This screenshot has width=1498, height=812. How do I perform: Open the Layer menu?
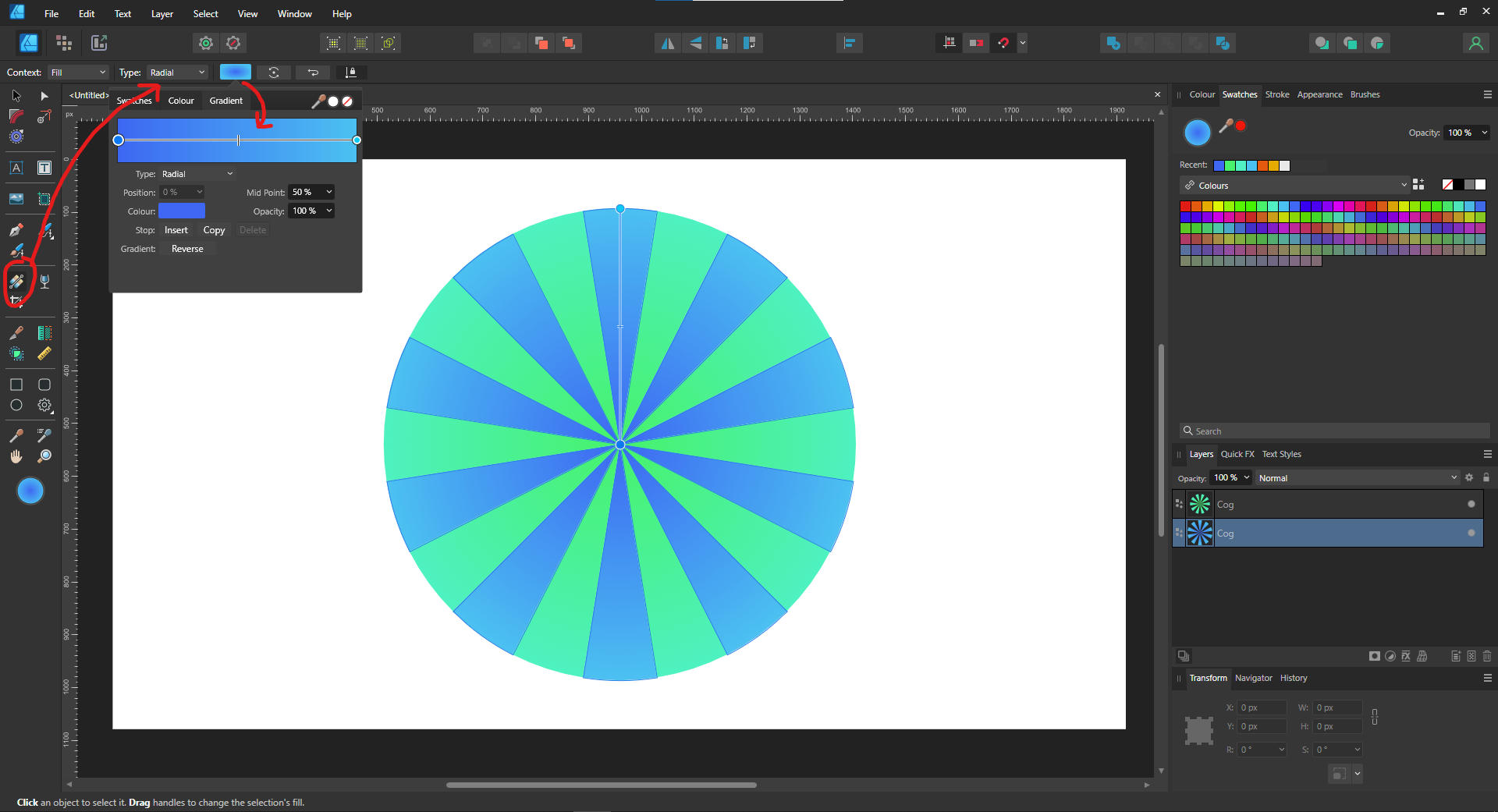click(162, 14)
